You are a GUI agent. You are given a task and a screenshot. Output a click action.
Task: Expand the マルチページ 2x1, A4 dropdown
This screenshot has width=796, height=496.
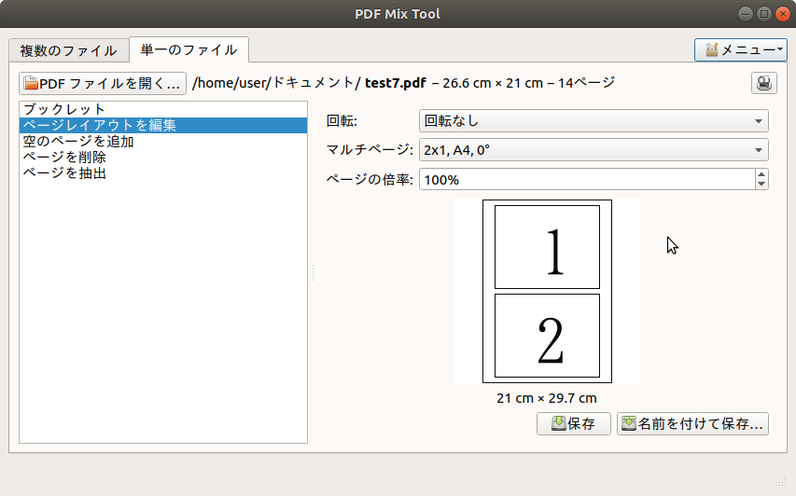click(x=593, y=150)
